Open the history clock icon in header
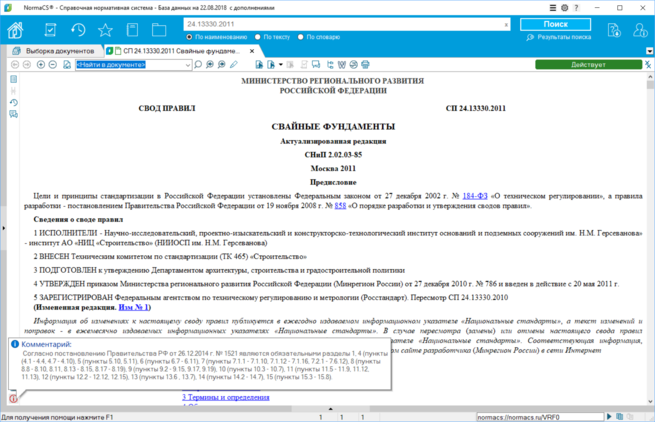This screenshot has height=422, width=655. coord(78,30)
